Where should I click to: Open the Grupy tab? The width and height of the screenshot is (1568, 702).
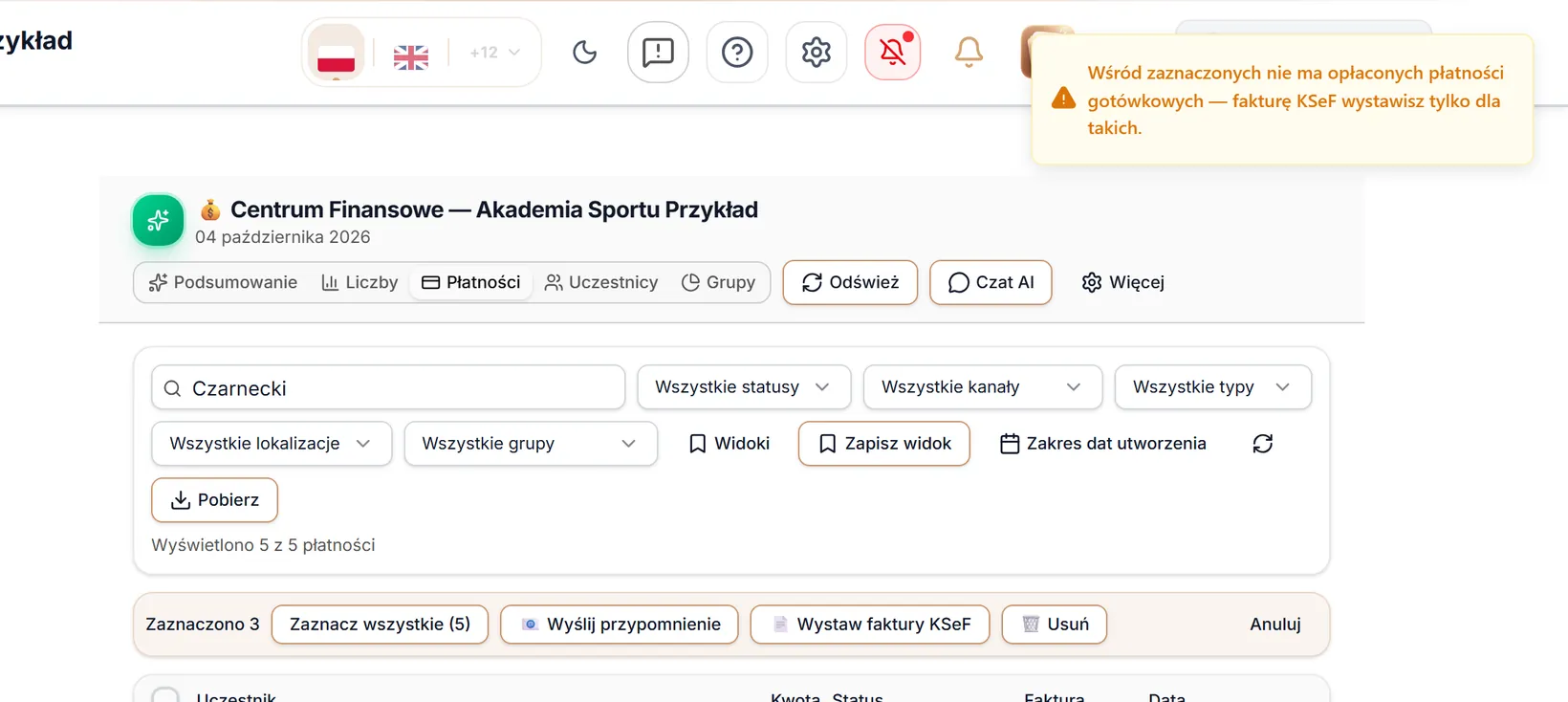click(718, 282)
